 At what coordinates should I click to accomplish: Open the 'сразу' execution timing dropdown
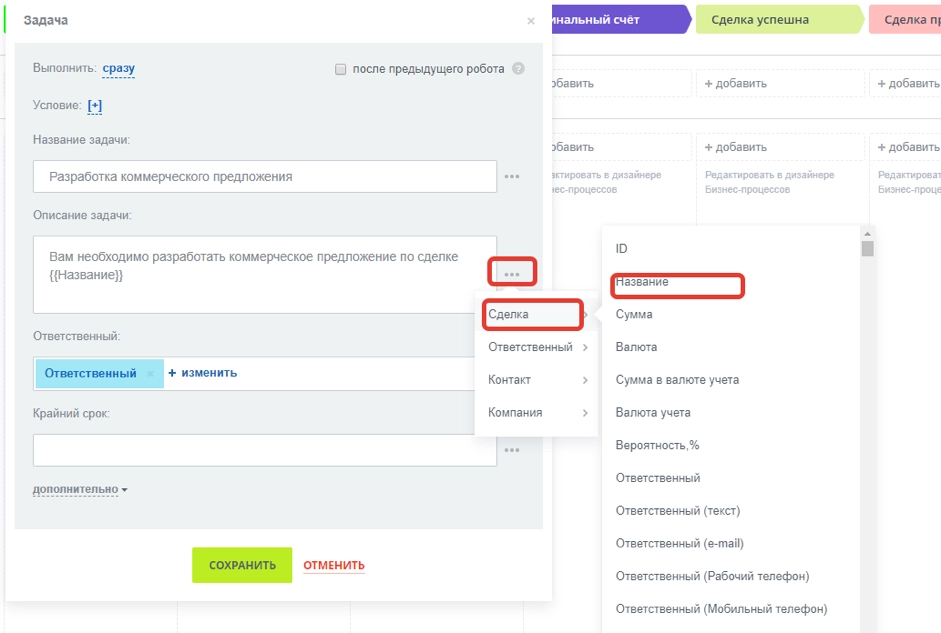(x=118, y=69)
